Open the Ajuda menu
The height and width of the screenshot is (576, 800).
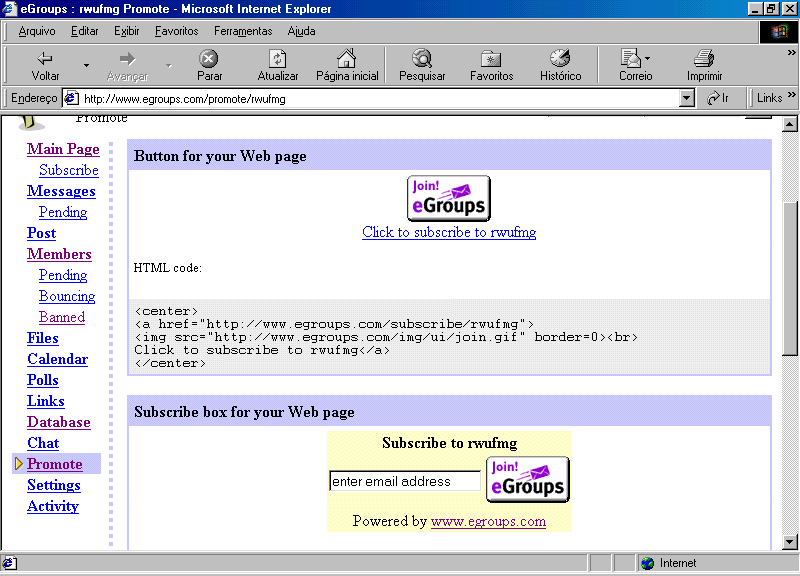(x=301, y=31)
